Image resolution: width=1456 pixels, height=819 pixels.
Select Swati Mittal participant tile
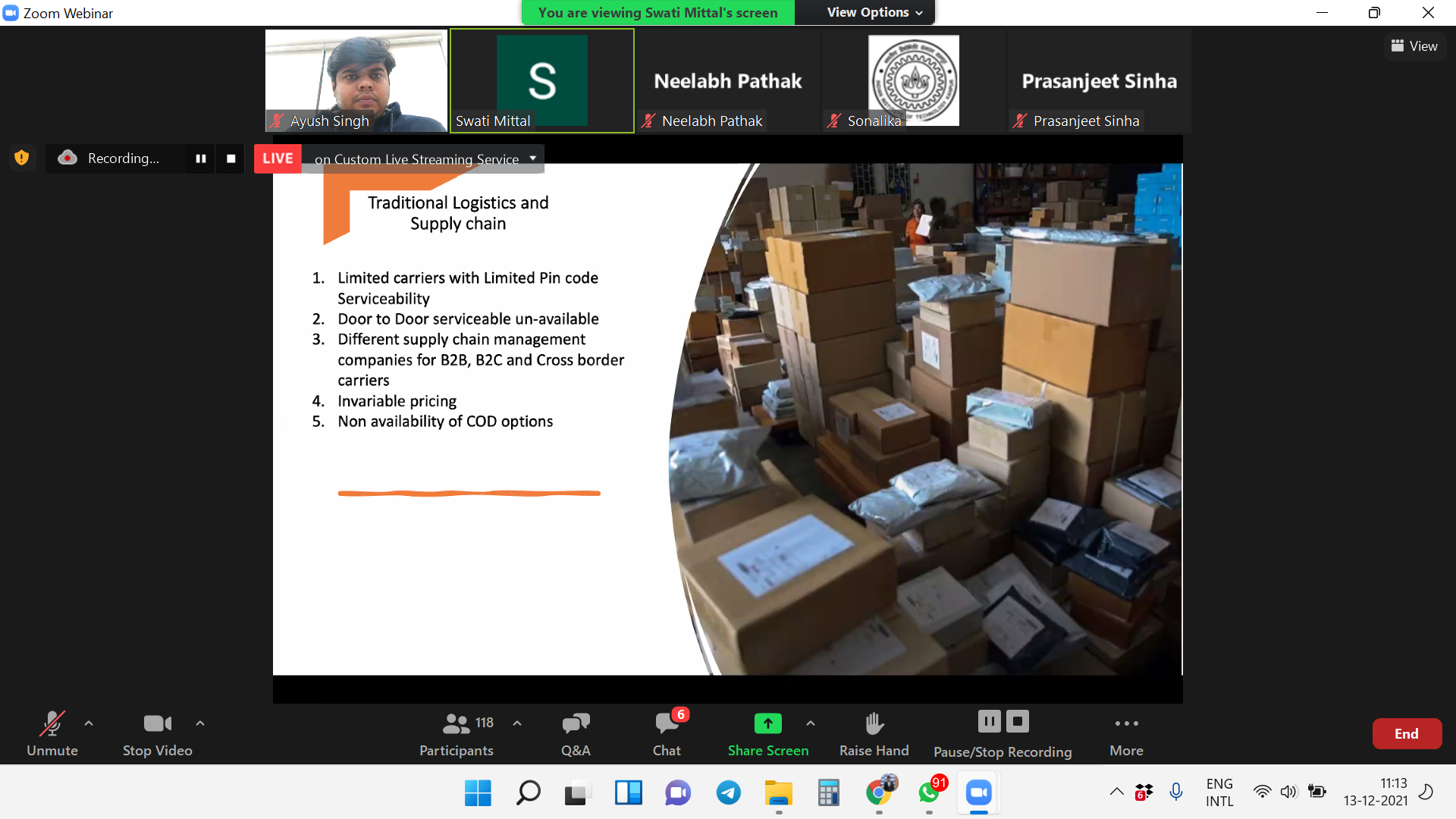coord(542,81)
